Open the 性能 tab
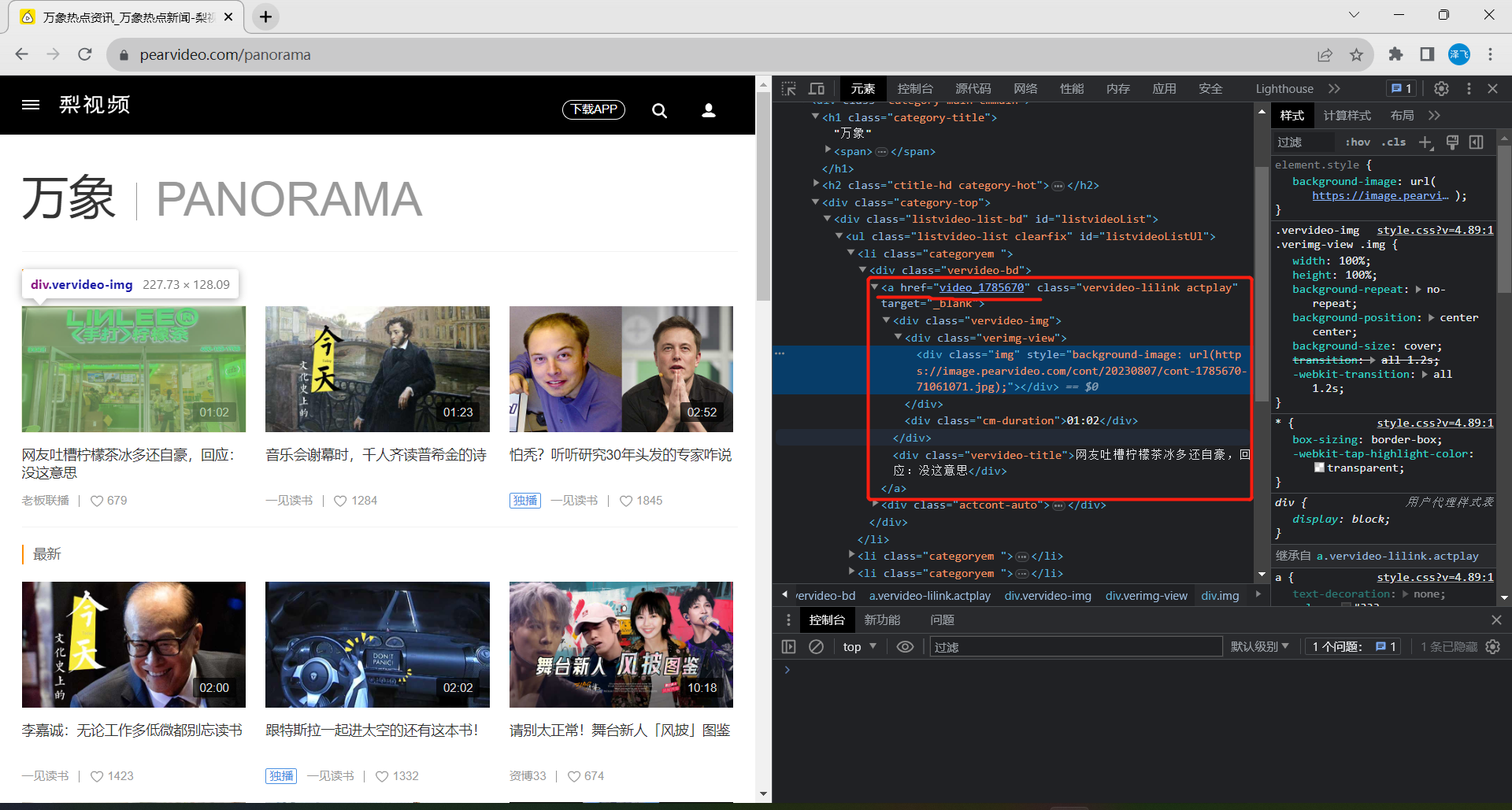This screenshot has height=810, width=1512. (x=1072, y=89)
